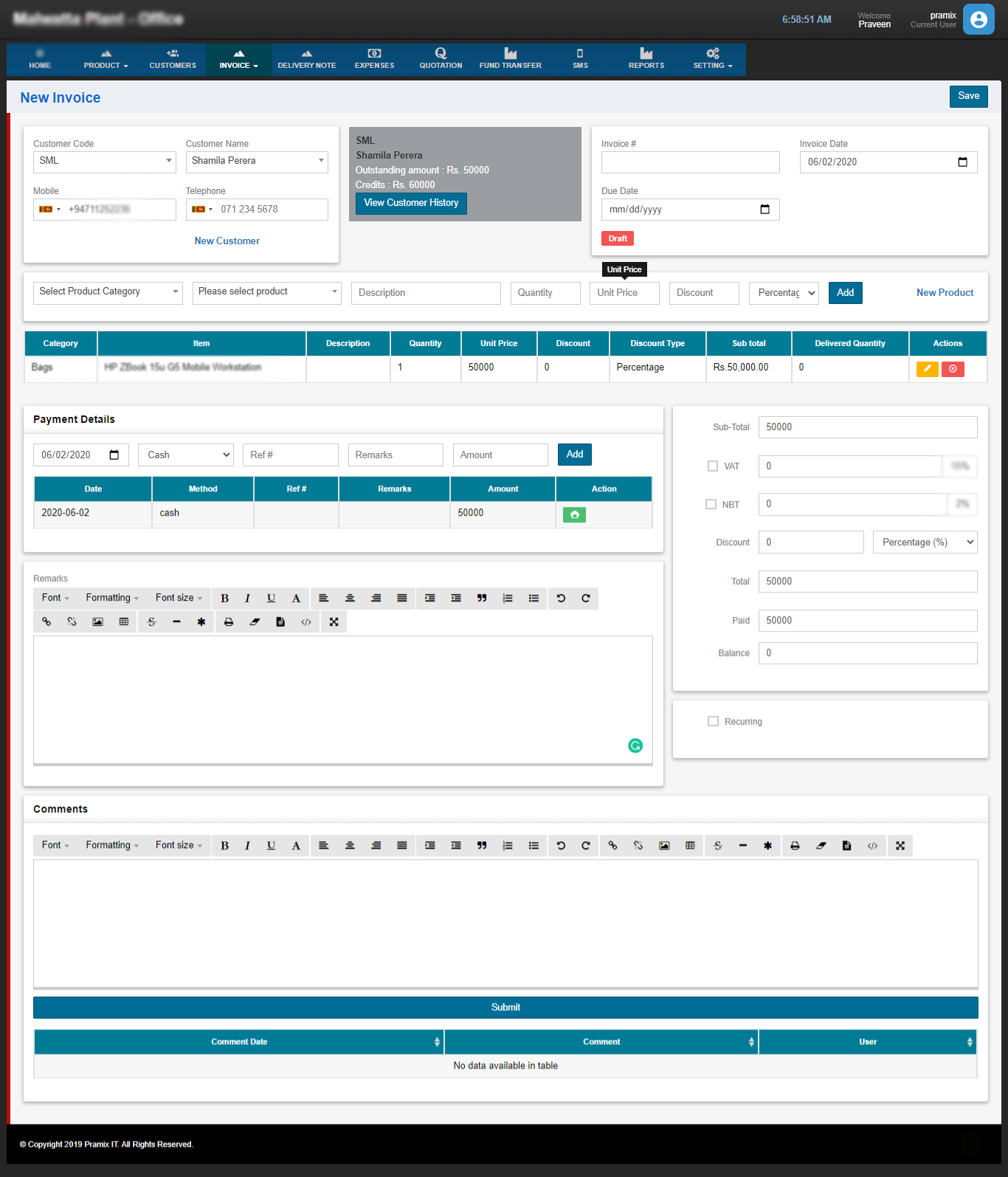The height and width of the screenshot is (1177, 1008).
Task: Open the Please select product dropdown
Action: point(267,292)
